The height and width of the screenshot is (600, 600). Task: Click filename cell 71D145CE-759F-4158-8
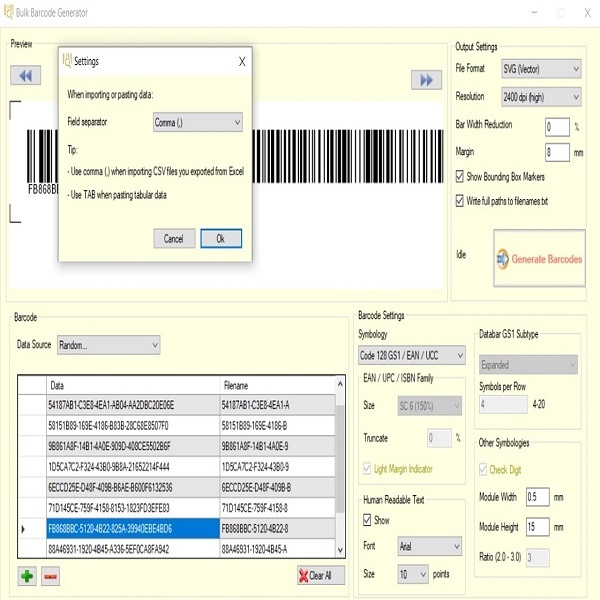click(x=277, y=508)
